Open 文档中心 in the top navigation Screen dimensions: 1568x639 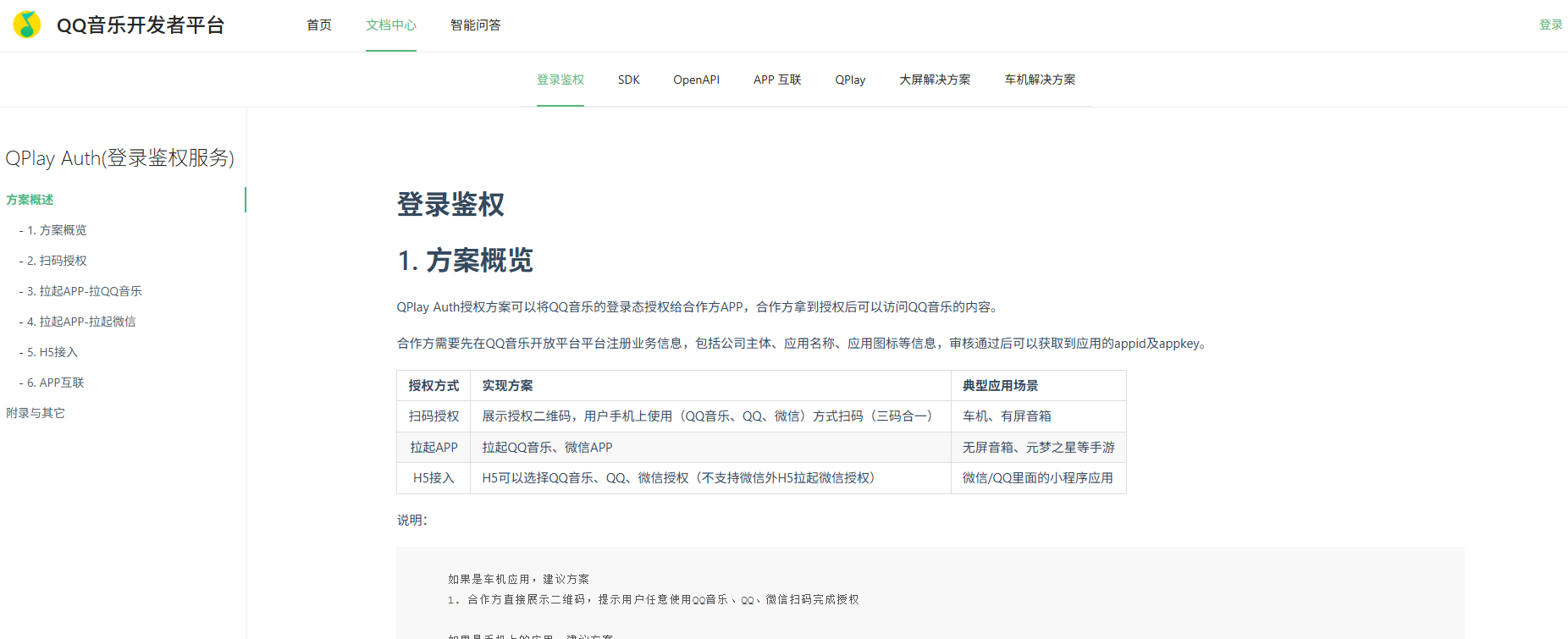pyautogui.click(x=391, y=25)
